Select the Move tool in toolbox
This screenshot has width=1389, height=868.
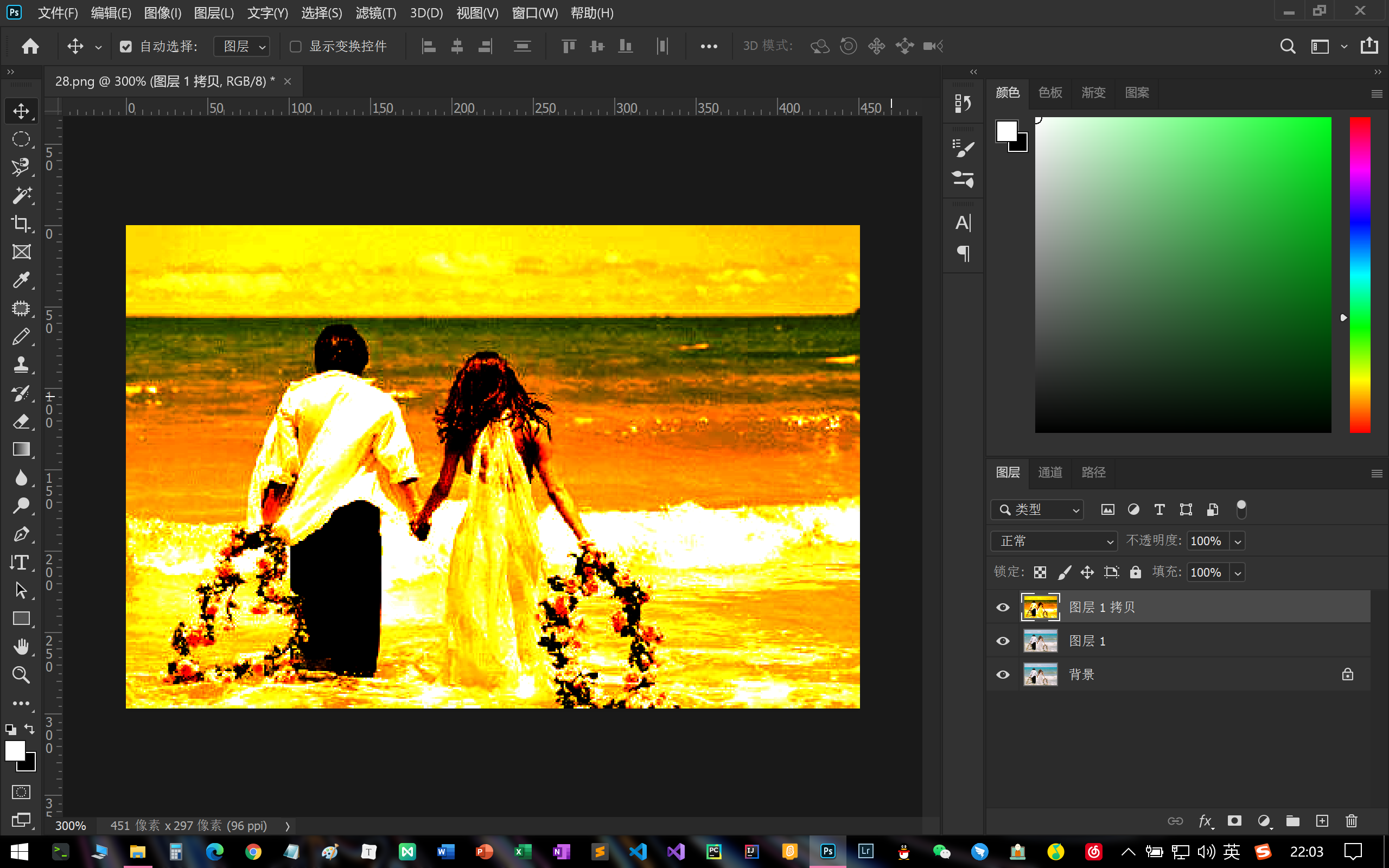point(21,111)
